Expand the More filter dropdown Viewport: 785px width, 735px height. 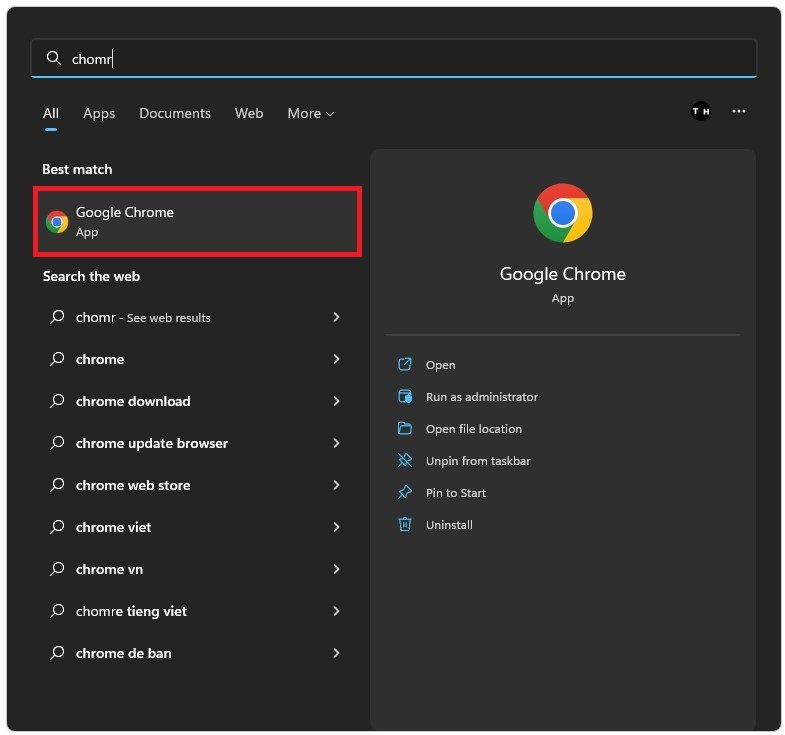click(310, 114)
